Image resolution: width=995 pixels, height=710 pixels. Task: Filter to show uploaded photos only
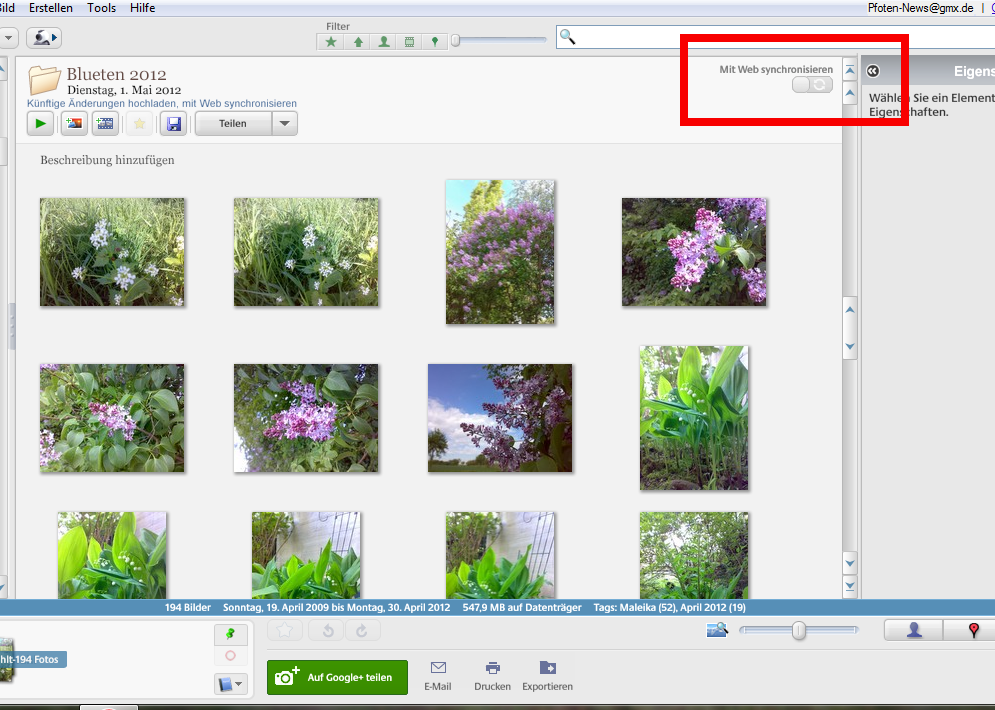358,42
